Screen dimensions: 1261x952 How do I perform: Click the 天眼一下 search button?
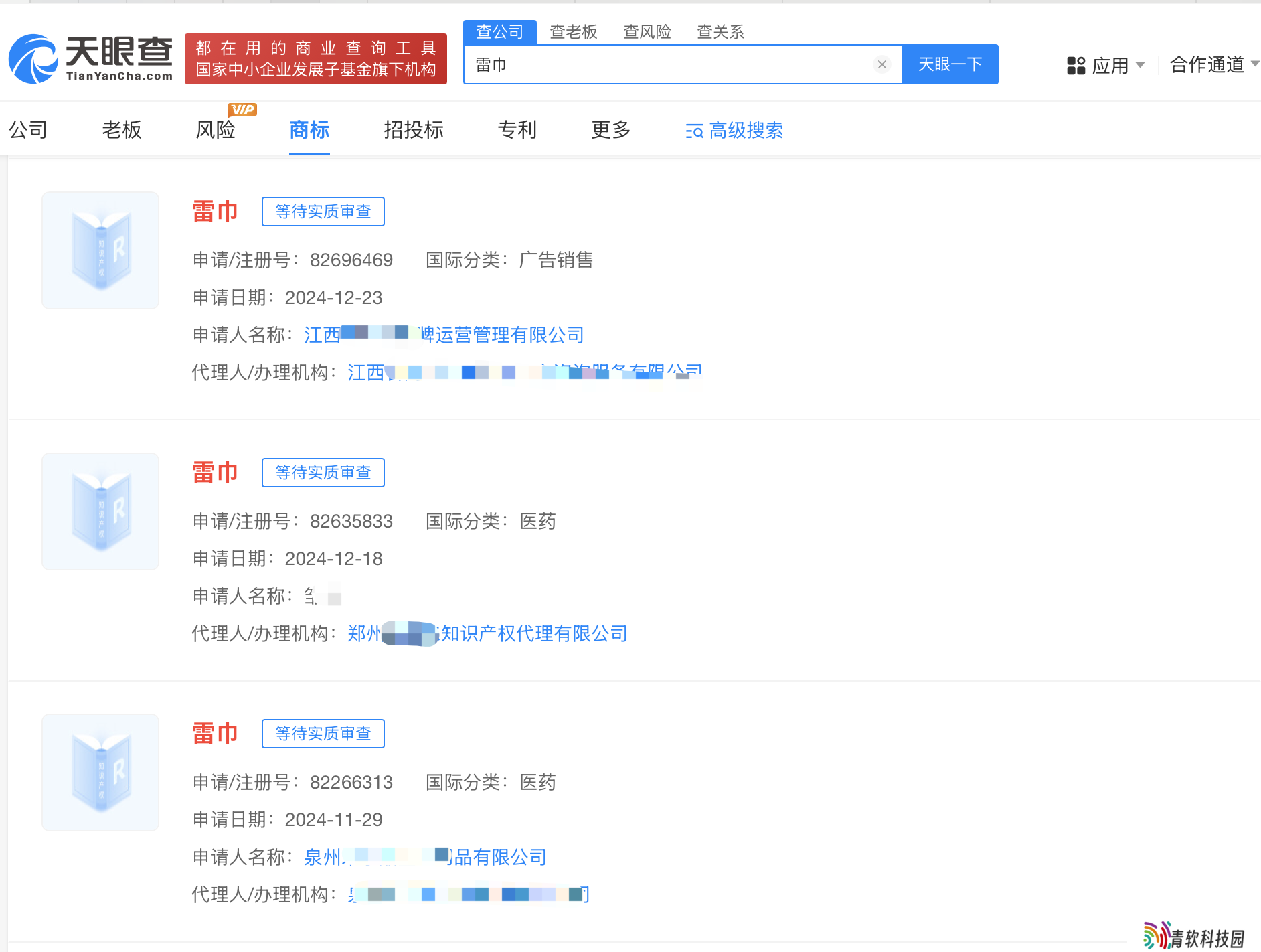click(x=950, y=64)
